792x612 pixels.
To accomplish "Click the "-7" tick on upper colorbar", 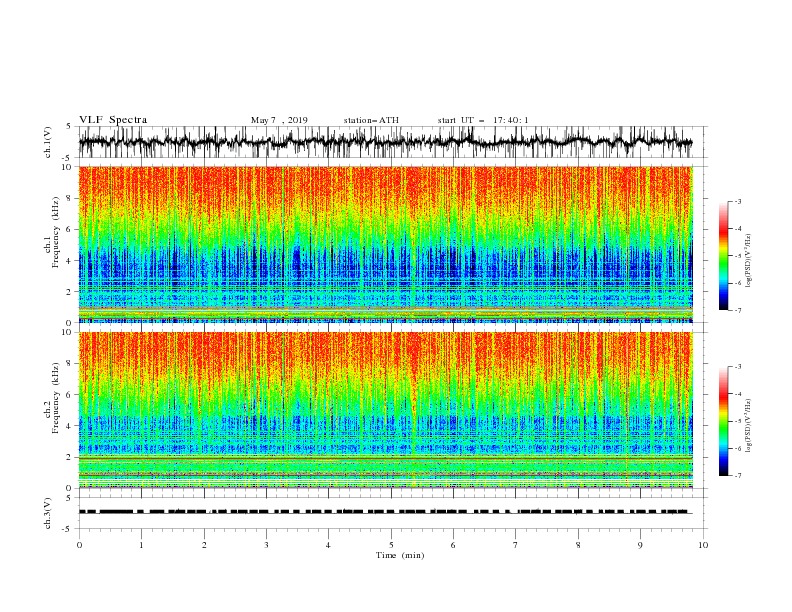I will click(737, 310).
